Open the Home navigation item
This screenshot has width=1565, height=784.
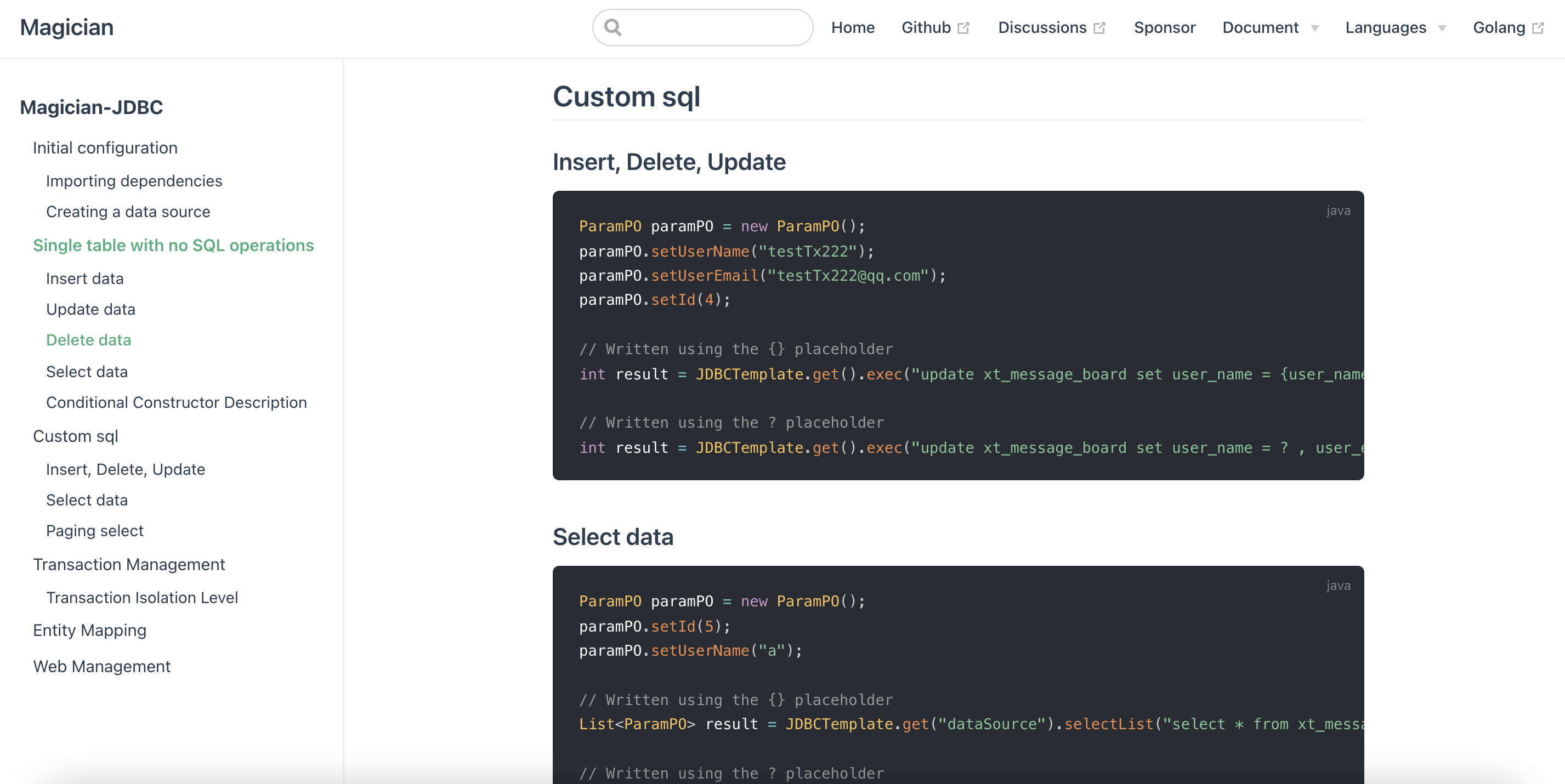pyautogui.click(x=852, y=28)
